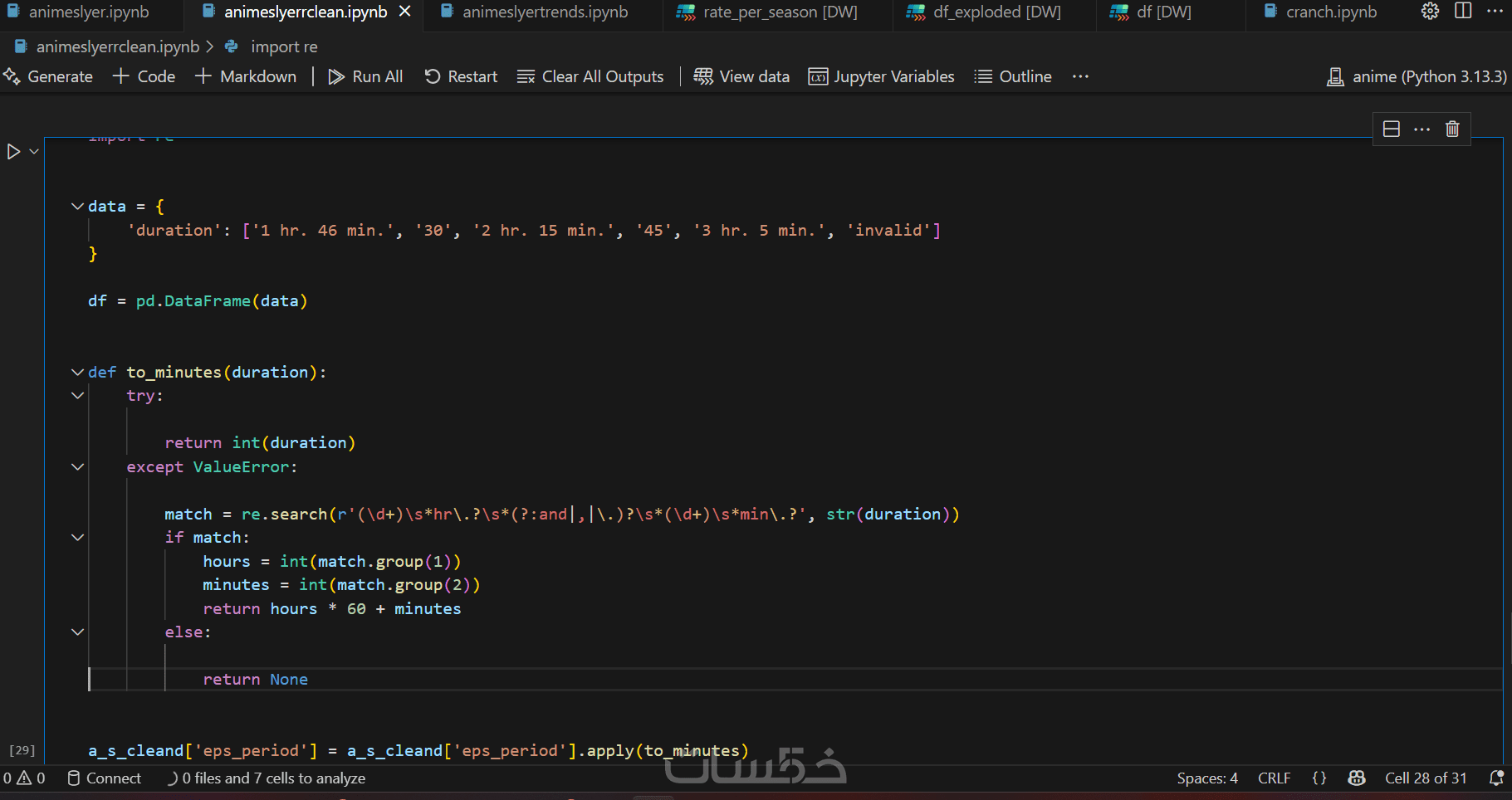The width and height of the screenshot is (1512, 800).
Task: Switch to the df [DW] tab
Action: [x=1151, y=12]
